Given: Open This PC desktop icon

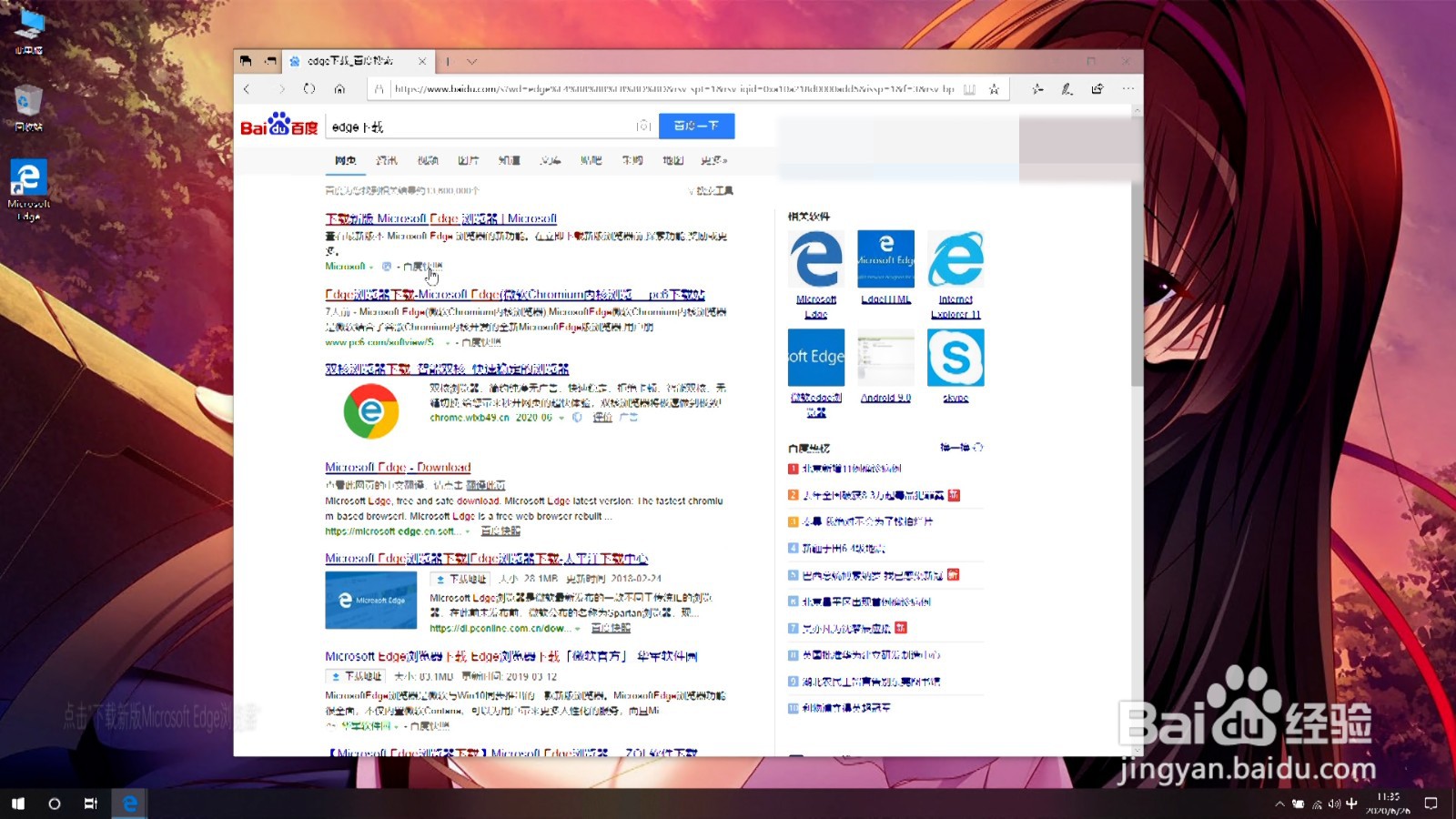Looking at the screenshot, I should (x=29, y=32).
